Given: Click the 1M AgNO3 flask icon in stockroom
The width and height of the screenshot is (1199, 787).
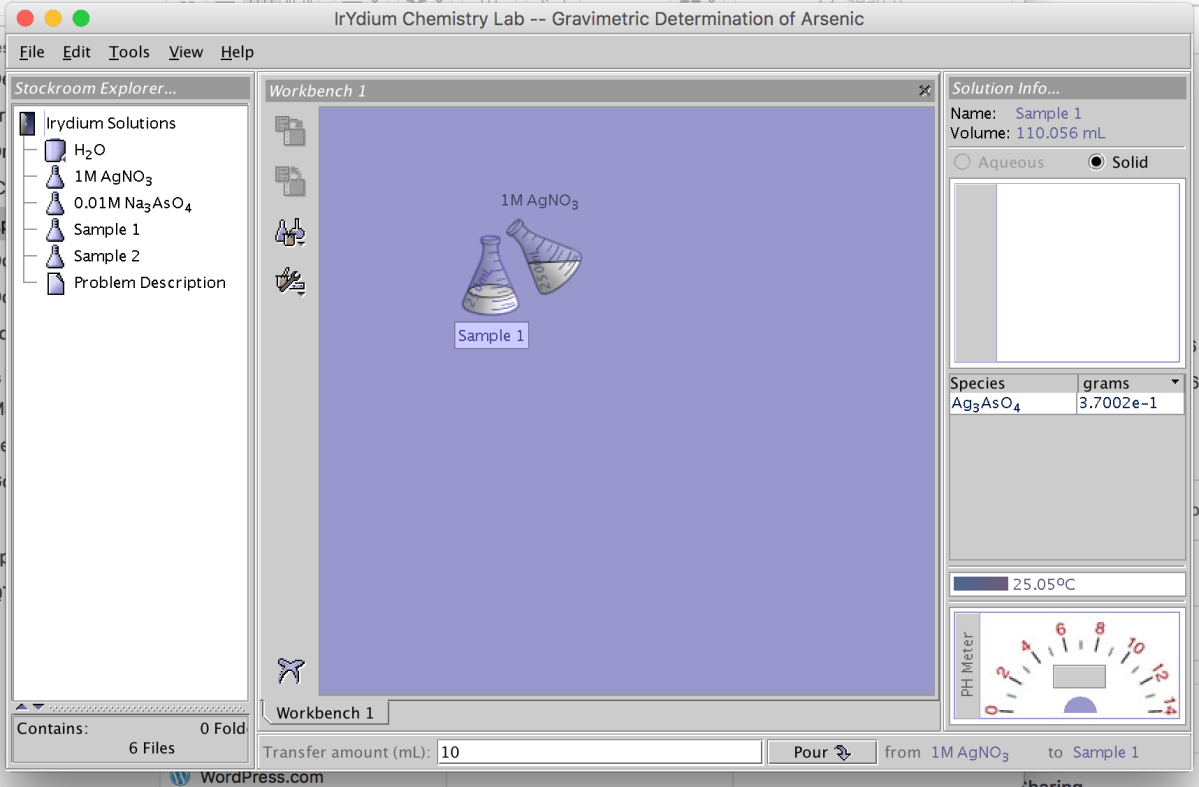Looking at the screenshot, I should tap(55, 177).
